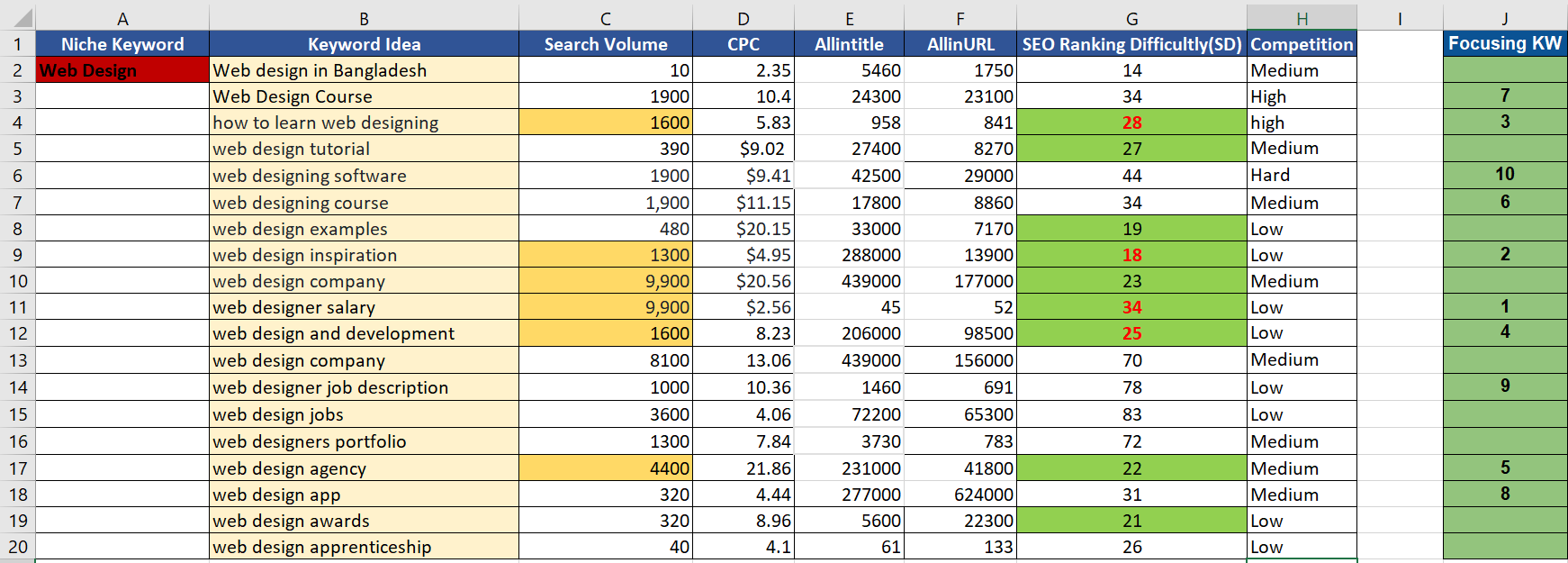Viewport: 1568px width, 563px height.
Task: Select row 12 header
Action: (17, 333)
